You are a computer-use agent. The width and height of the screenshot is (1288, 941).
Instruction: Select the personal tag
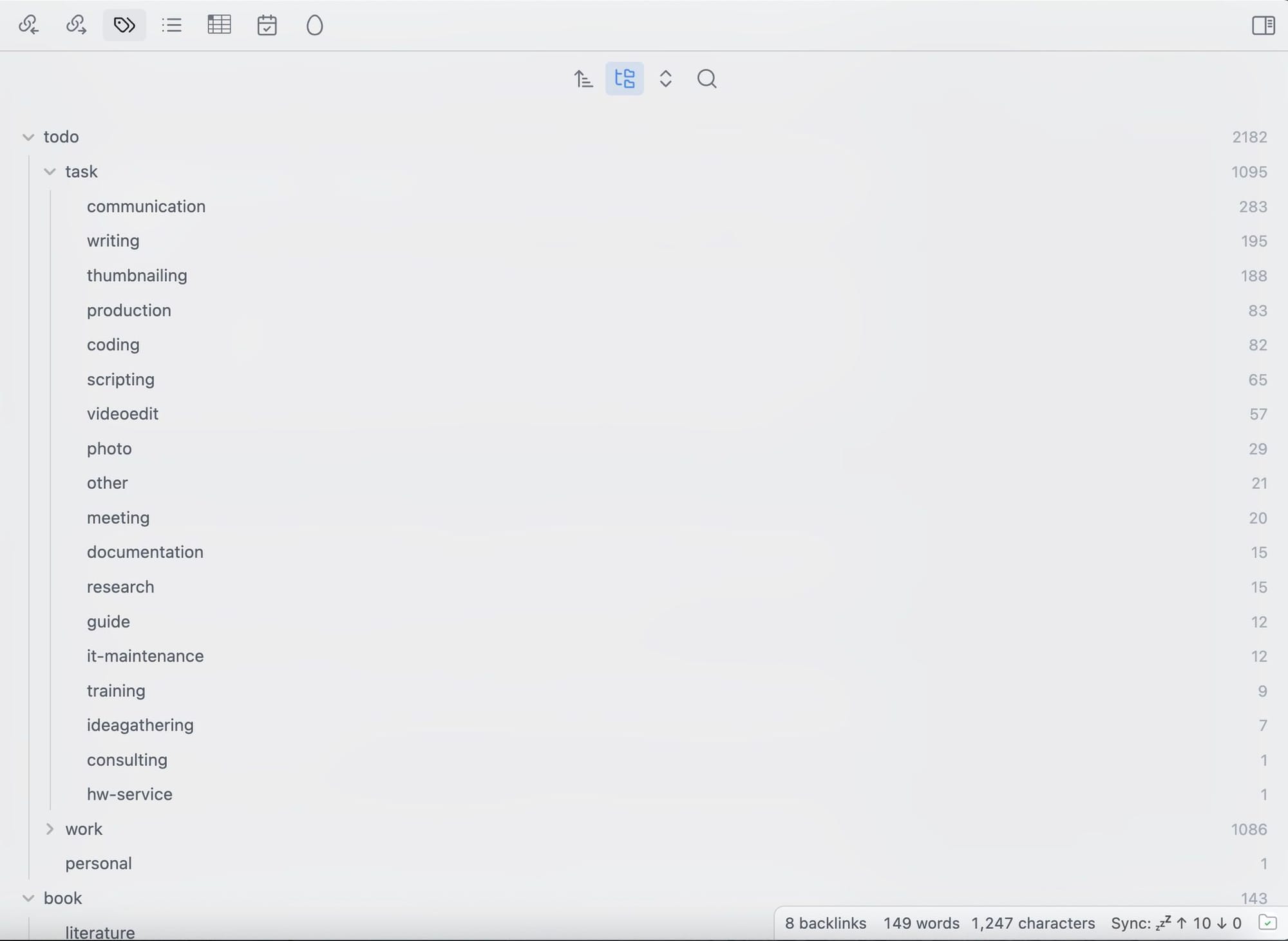tap(99, 863)
